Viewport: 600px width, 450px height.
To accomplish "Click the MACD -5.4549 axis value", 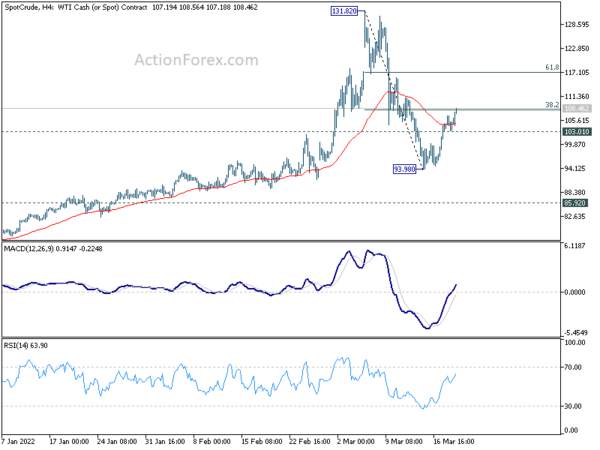I will point(575,333).
